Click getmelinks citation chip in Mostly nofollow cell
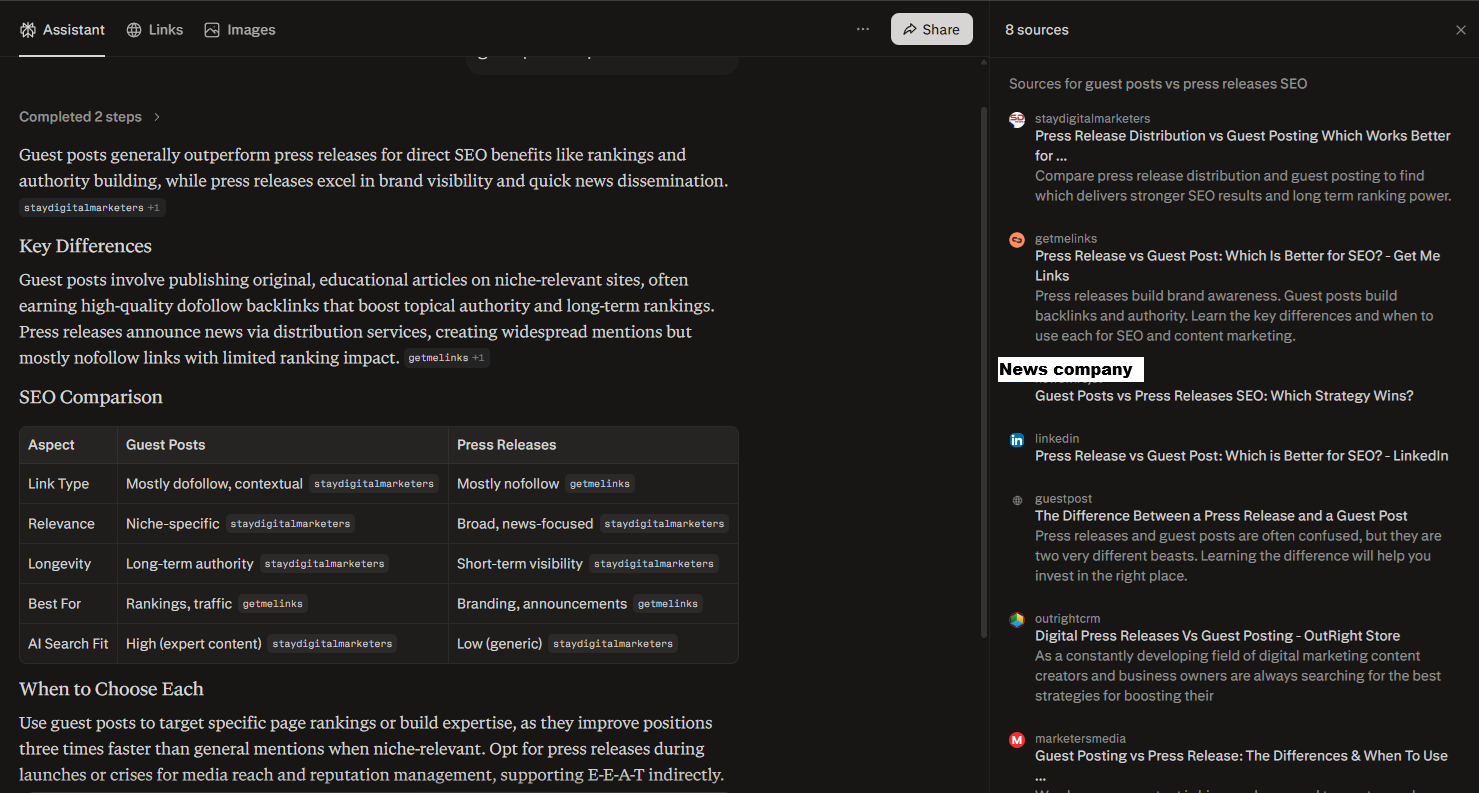Image resolution: width=1479 pixels, height=793 pixels. [x=600, y=484]
